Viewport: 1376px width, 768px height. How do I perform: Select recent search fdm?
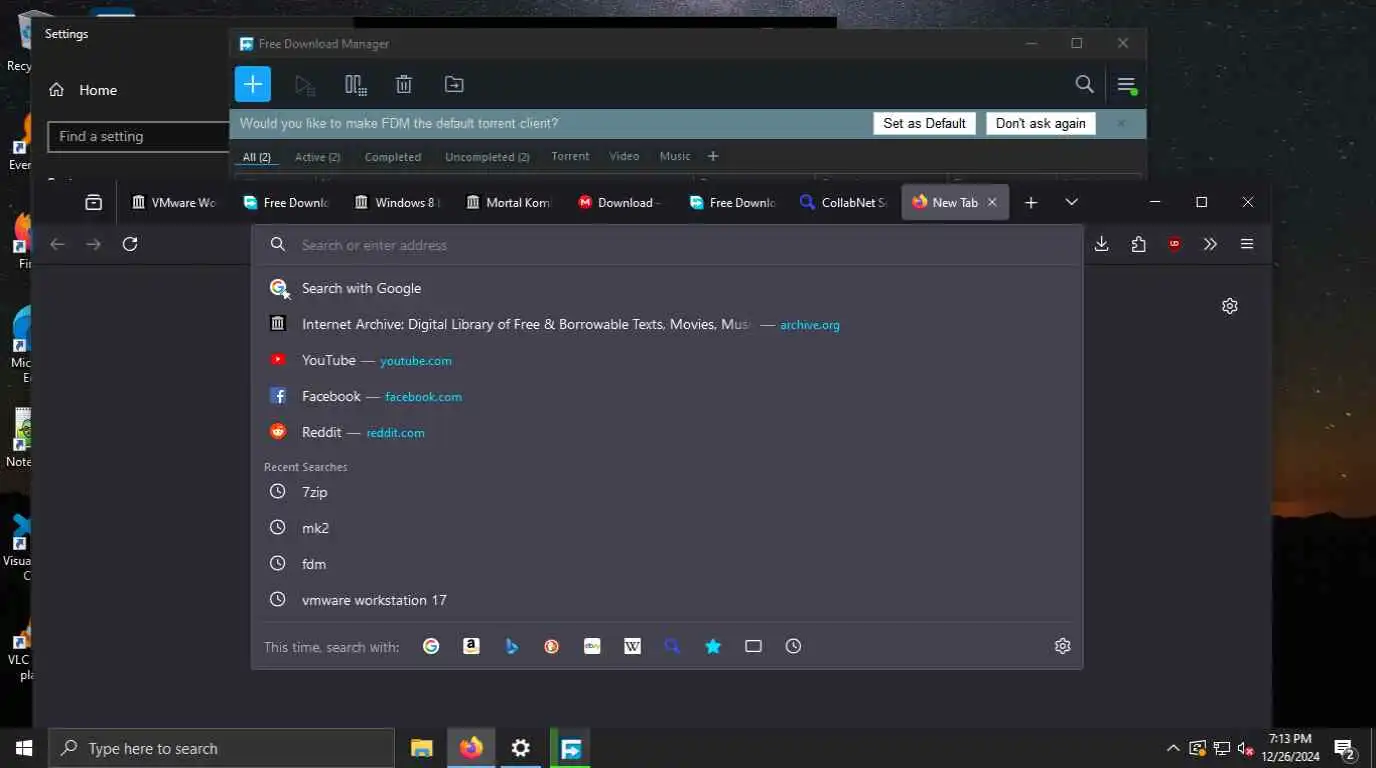[x=667, y=564]
